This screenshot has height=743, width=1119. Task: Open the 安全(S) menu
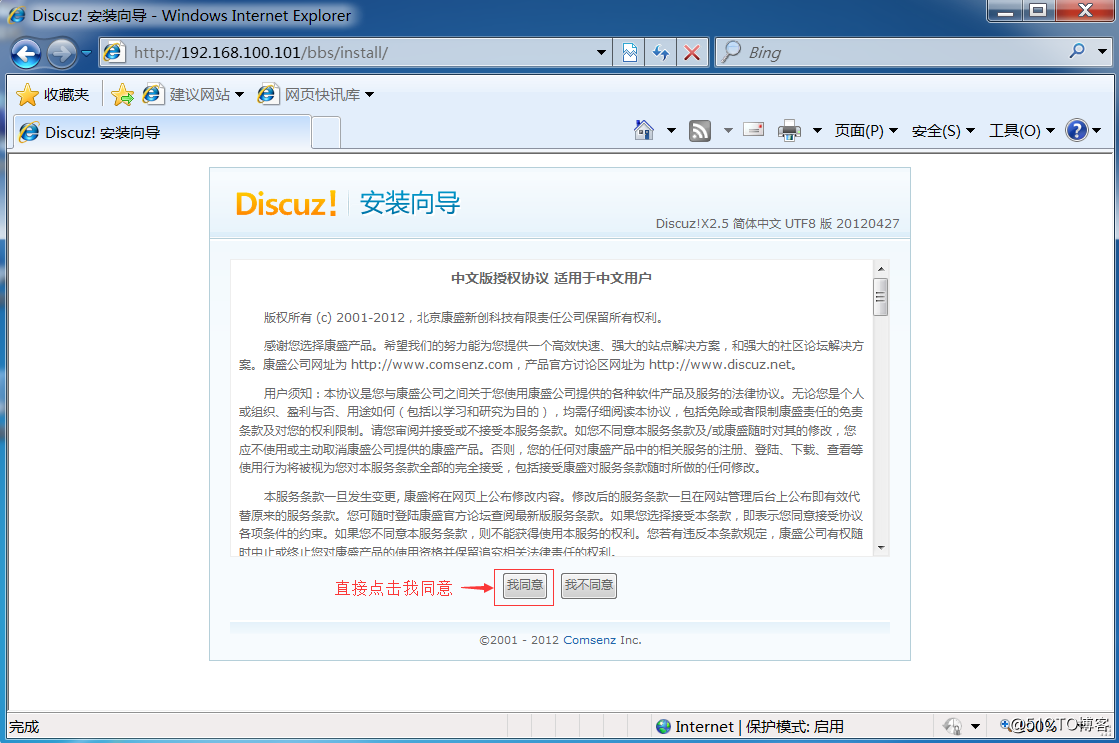click(x=943, y=131)
